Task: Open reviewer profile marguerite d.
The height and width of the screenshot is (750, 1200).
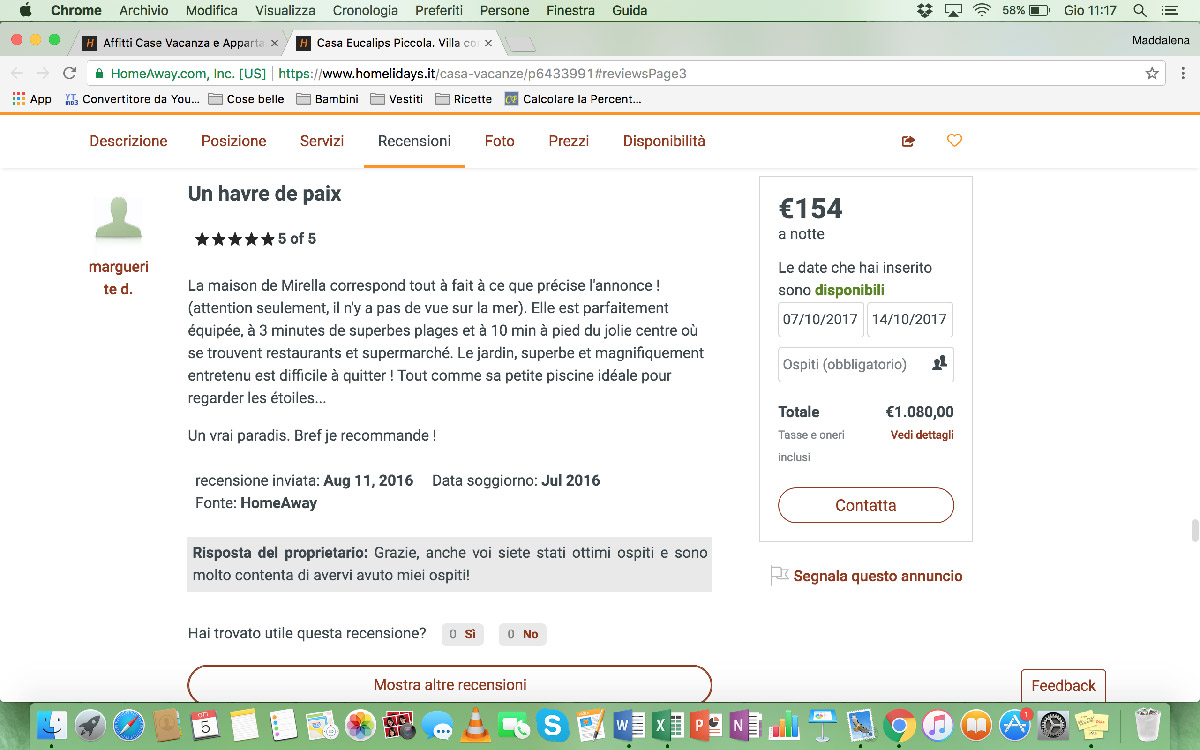Action: (x=118, y=278)
